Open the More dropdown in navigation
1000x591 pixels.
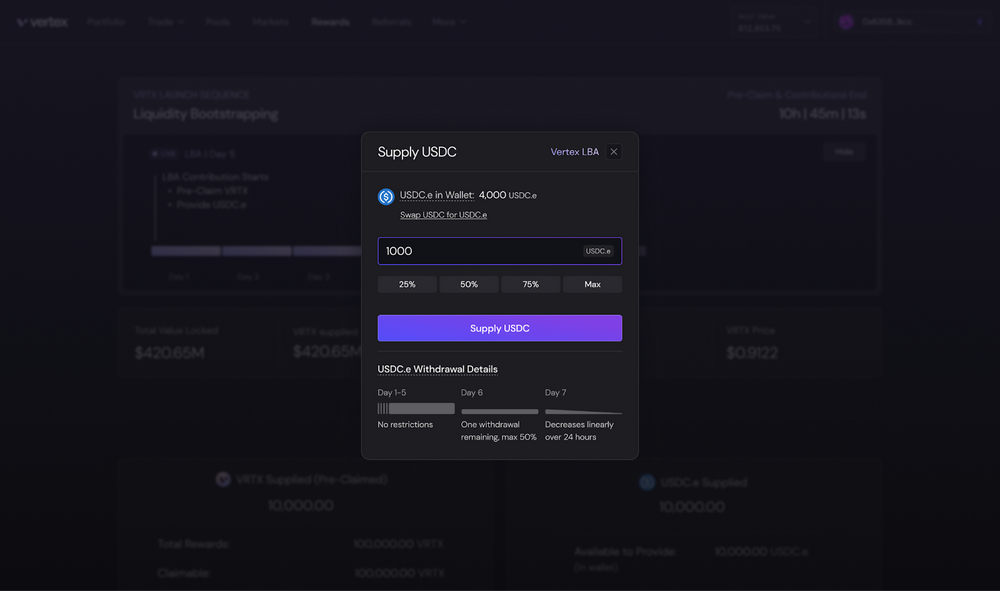pyautogui.click(x=450, y=22)
